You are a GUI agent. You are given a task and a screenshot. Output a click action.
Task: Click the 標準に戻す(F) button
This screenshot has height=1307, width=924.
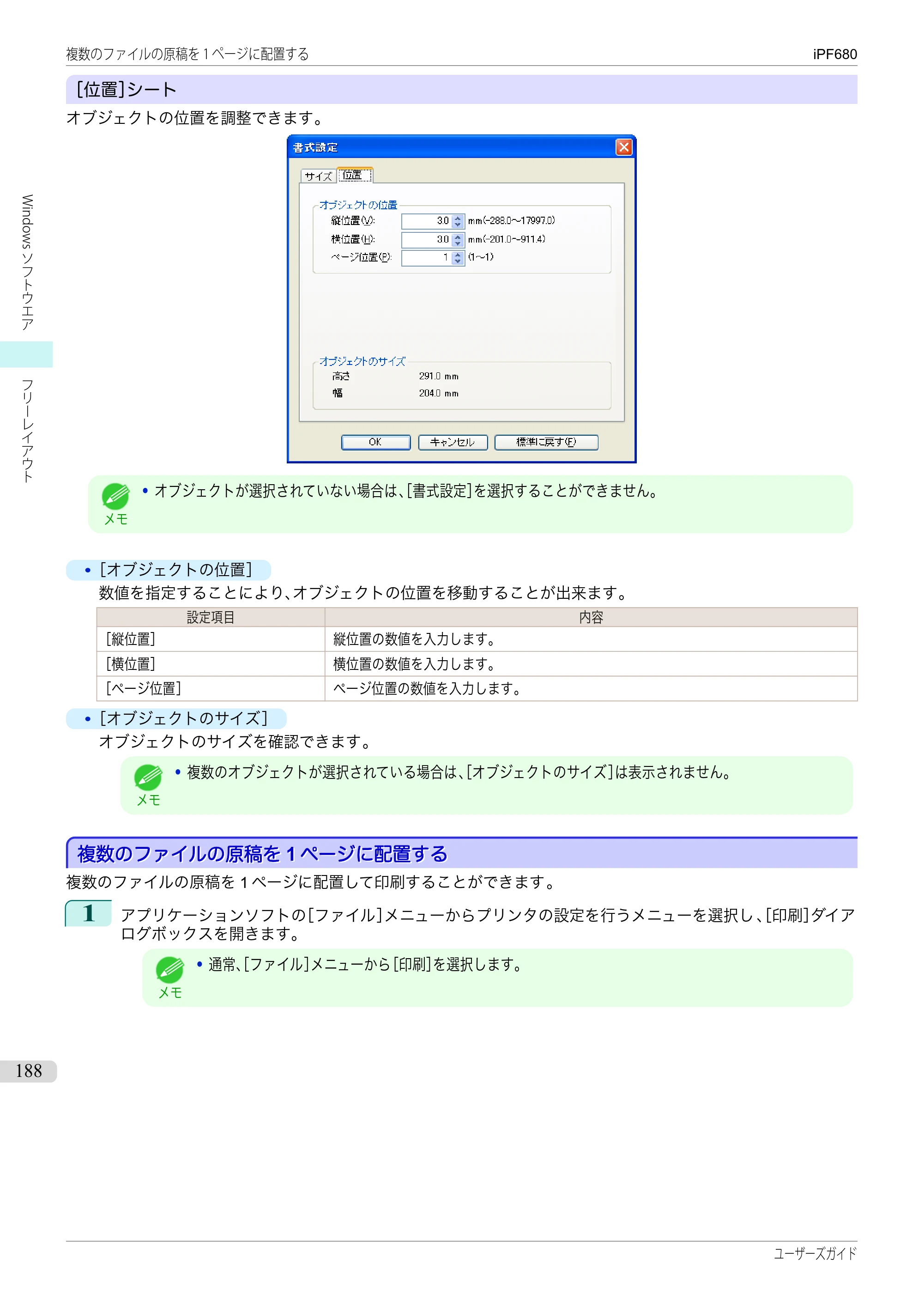coord(546,442)
